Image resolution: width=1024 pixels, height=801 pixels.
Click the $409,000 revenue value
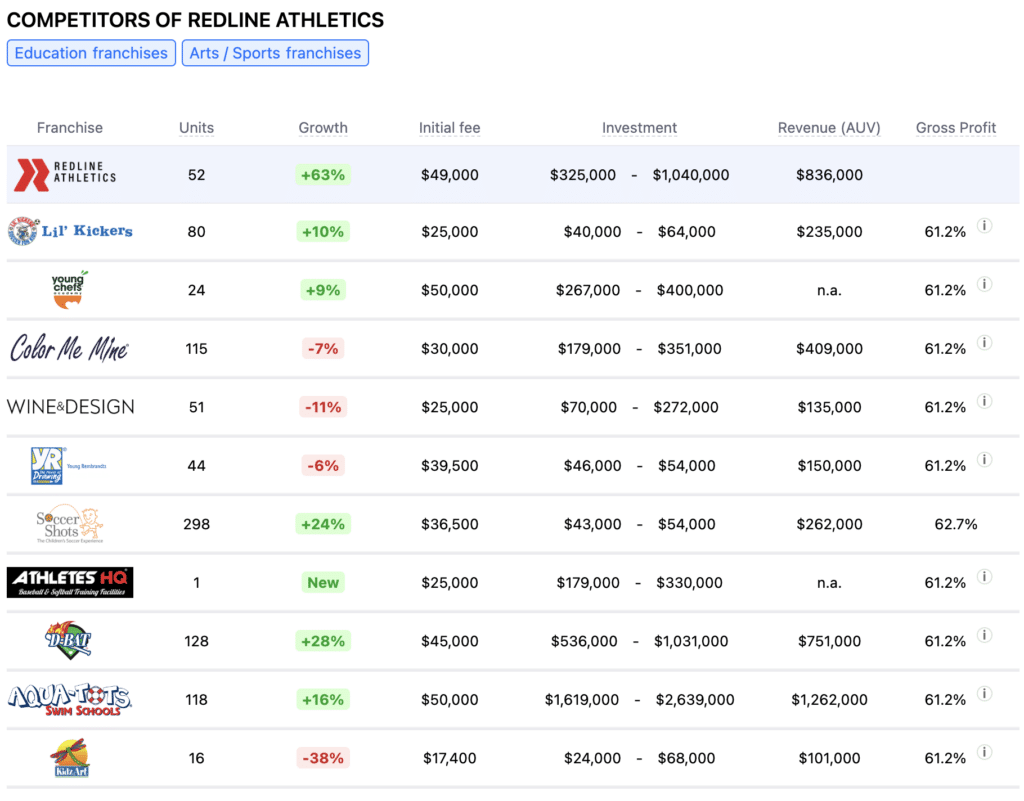coord(829,349)
